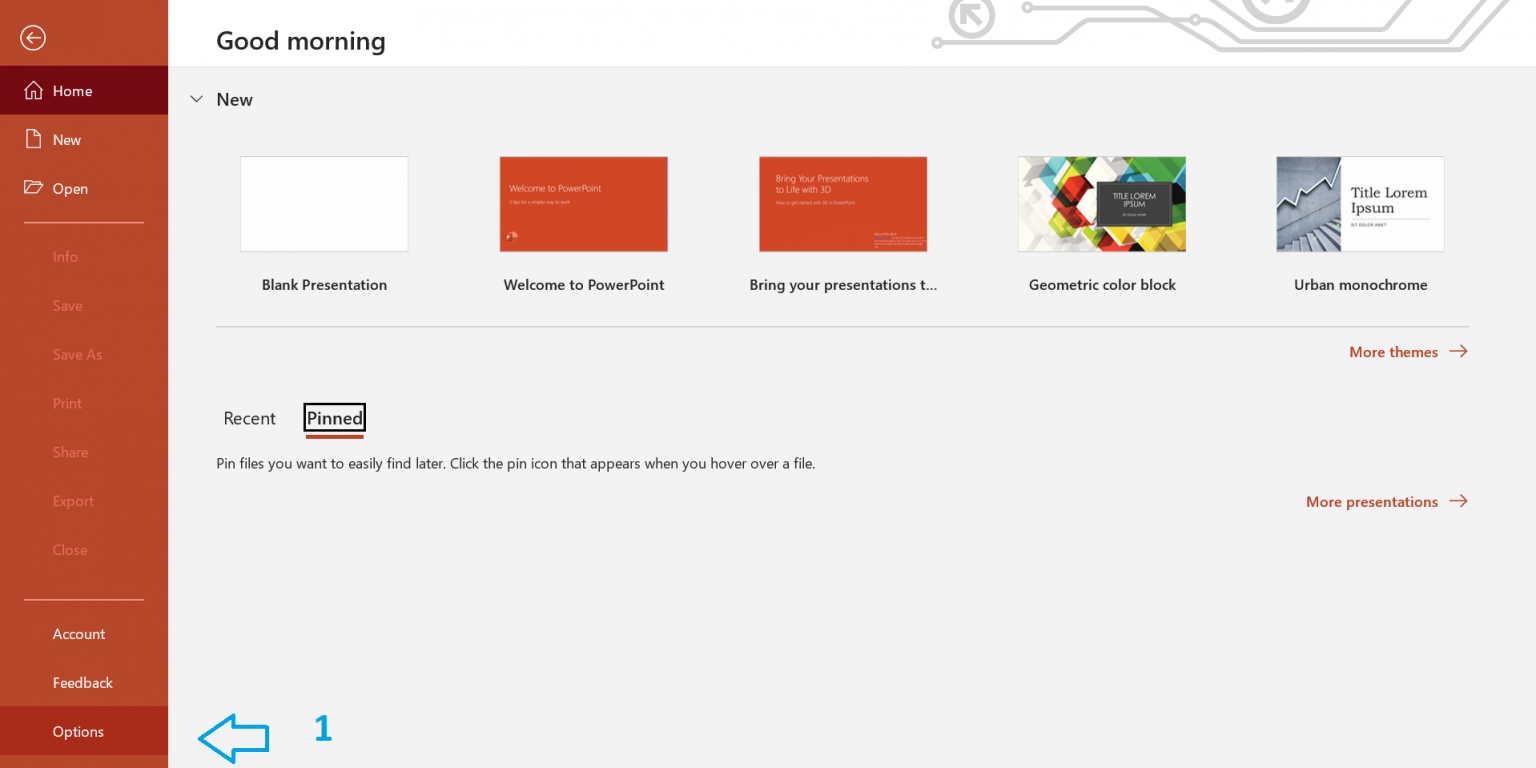Open the More themes link
The width and height of the screenshot is (1536, 768).
(1393, 352)
